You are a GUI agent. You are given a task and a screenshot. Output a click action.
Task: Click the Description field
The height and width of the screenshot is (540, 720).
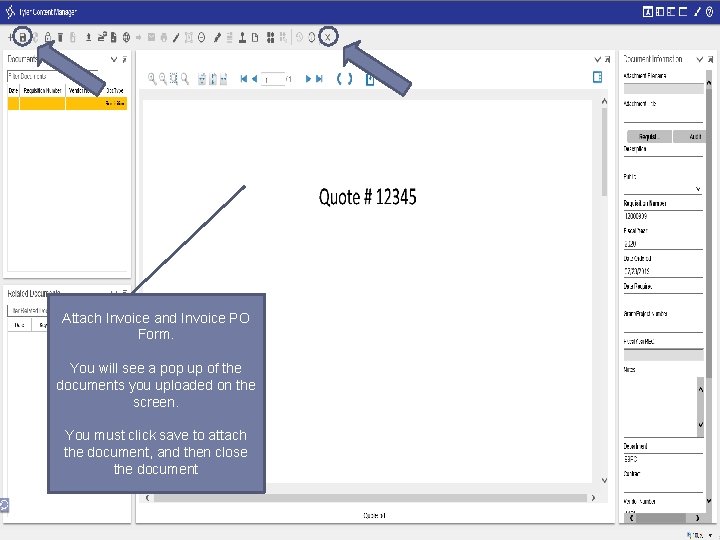click(x=663, y=162)
